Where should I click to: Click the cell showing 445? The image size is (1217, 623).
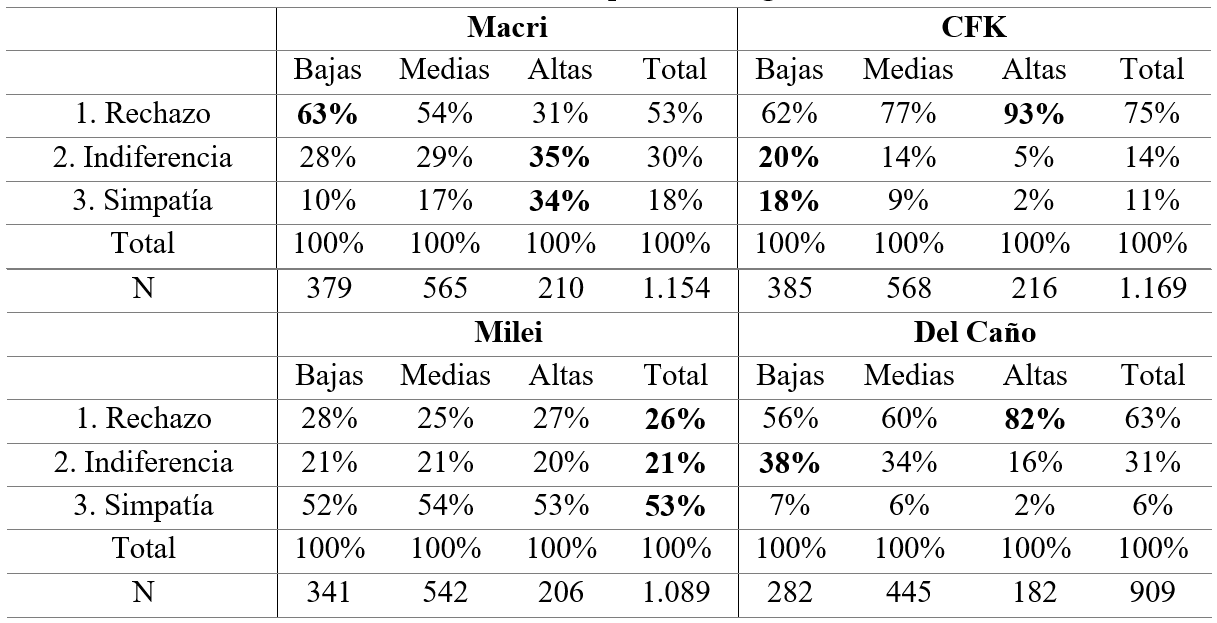(x=908, y=593)
